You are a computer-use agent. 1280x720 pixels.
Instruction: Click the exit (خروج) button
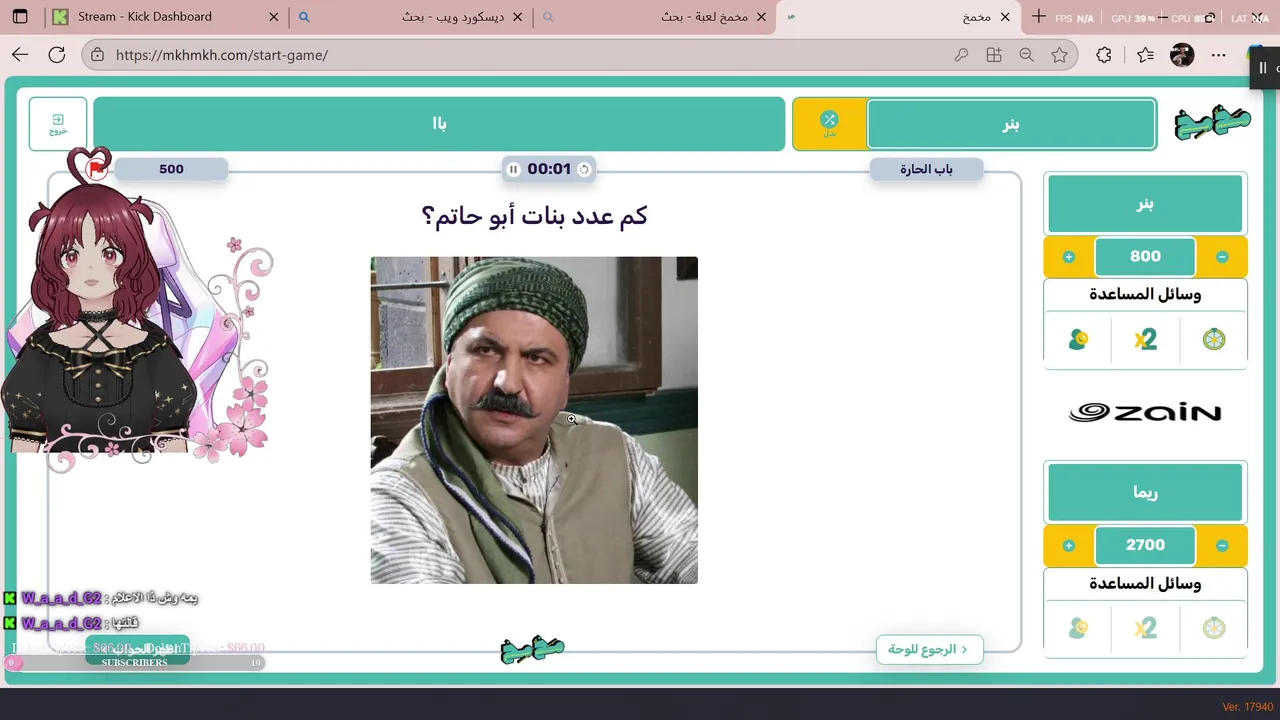tap(58, 124)
